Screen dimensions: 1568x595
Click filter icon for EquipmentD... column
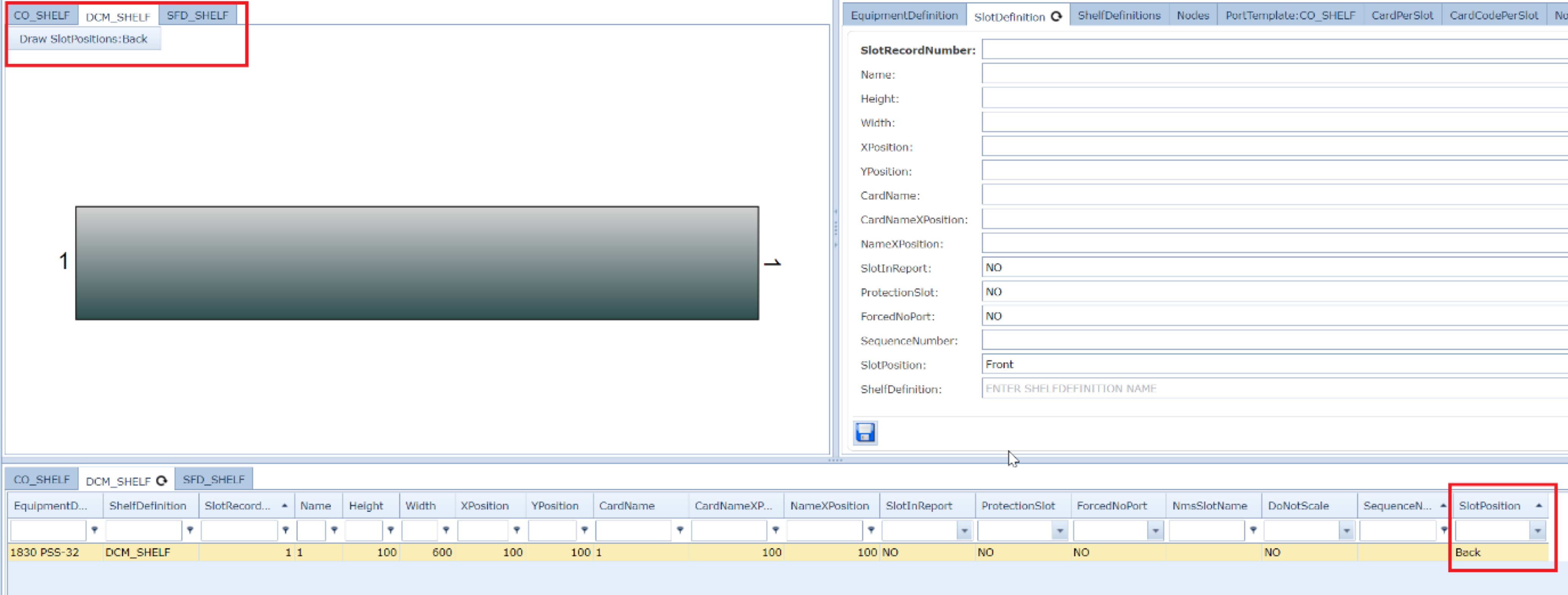94,530
